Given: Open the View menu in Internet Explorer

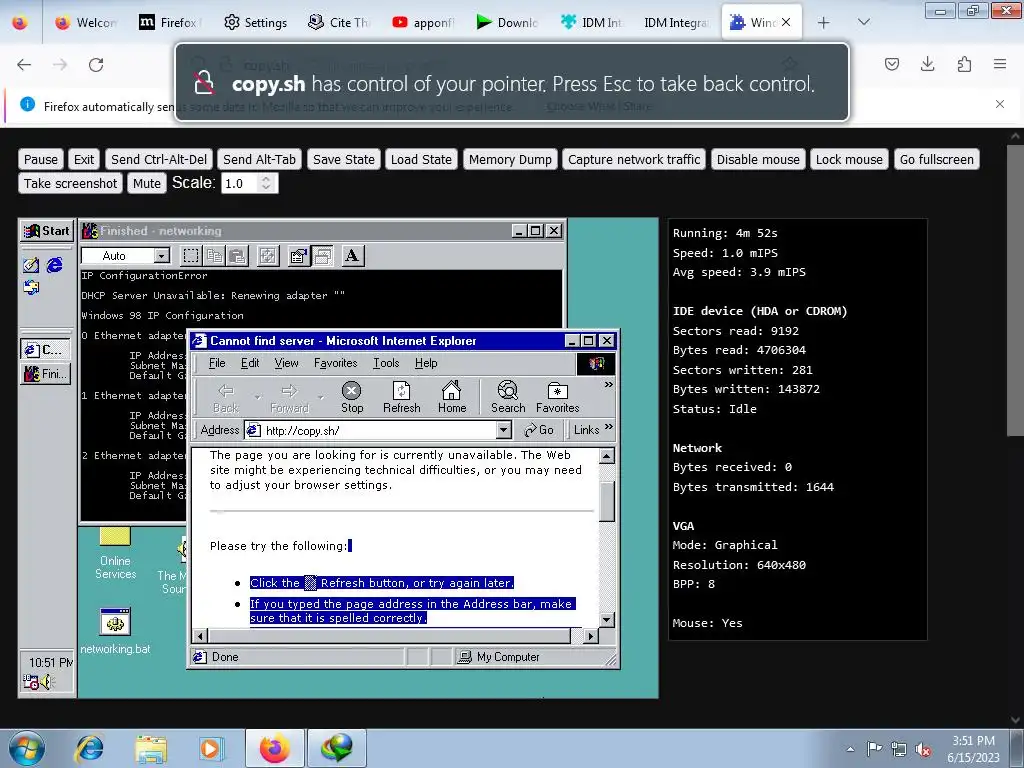Looking at the screenshot, I should coord(286,363).
